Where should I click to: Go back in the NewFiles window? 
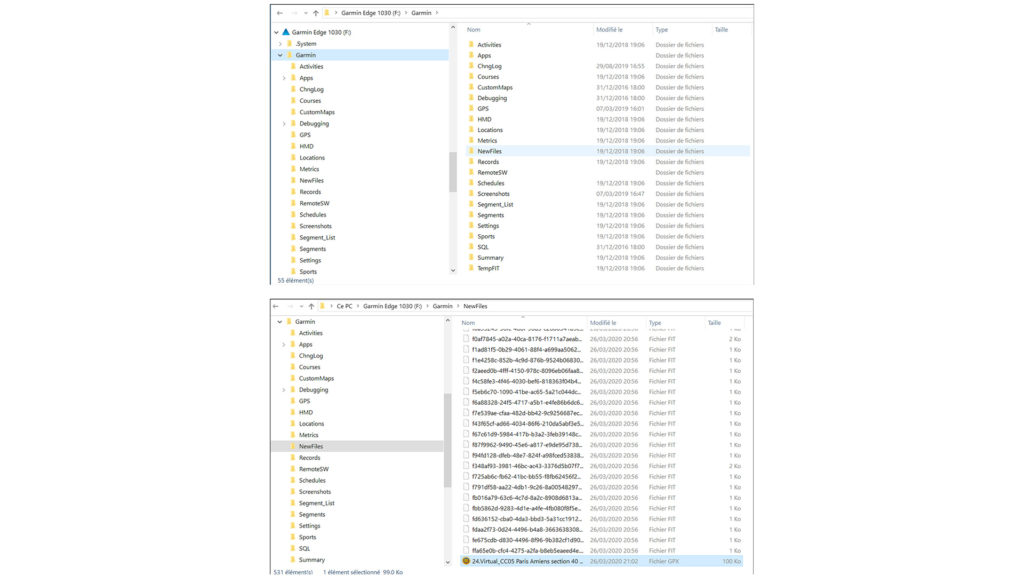point(276,306)
